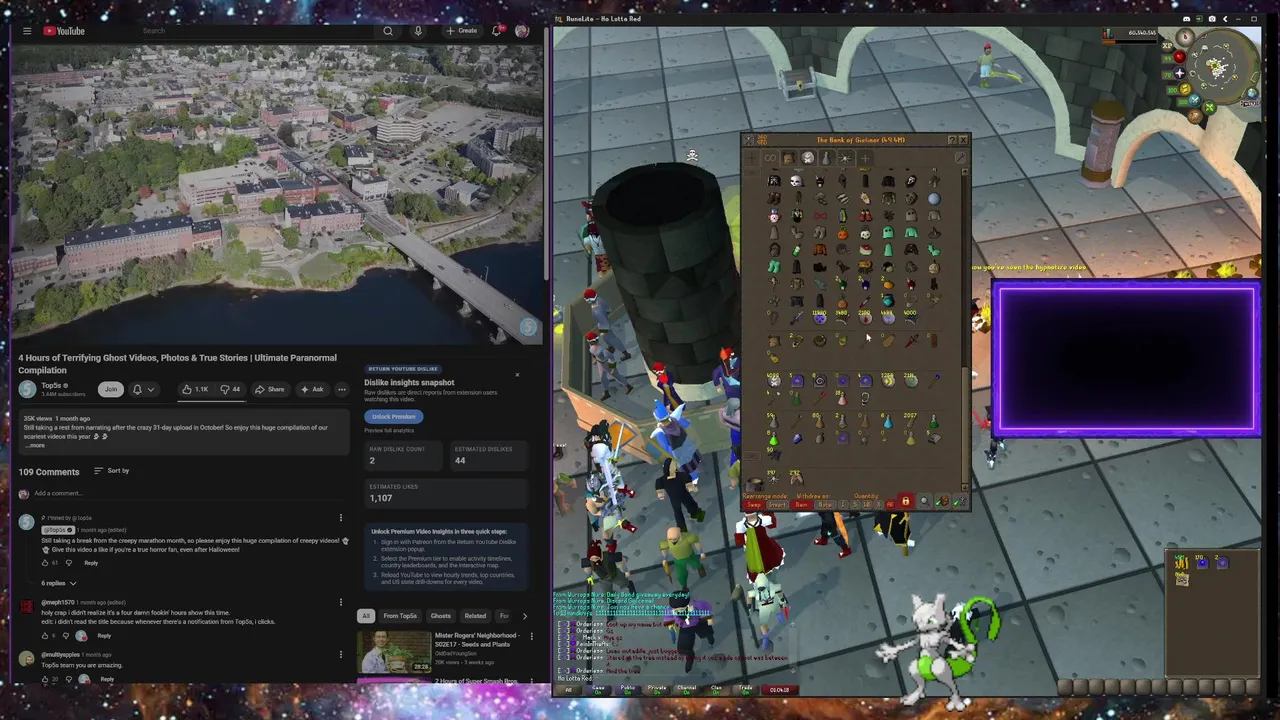Click the Ask button
This screenshot has width=1280, height=720.
pos(313,389)
